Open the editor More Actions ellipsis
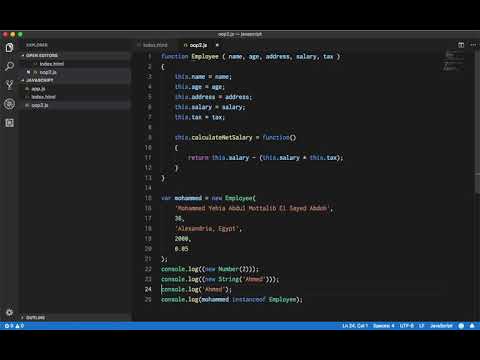Viewport: 480px width, 360px height. pos(473,45)
